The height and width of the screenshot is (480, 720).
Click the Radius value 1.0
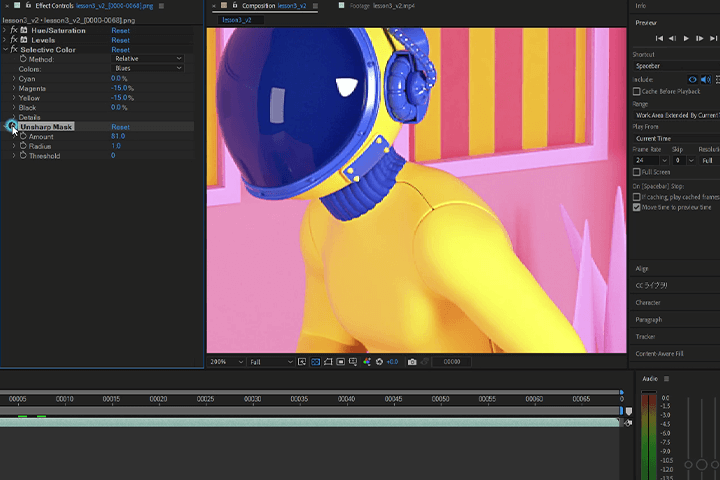point(115,146)
